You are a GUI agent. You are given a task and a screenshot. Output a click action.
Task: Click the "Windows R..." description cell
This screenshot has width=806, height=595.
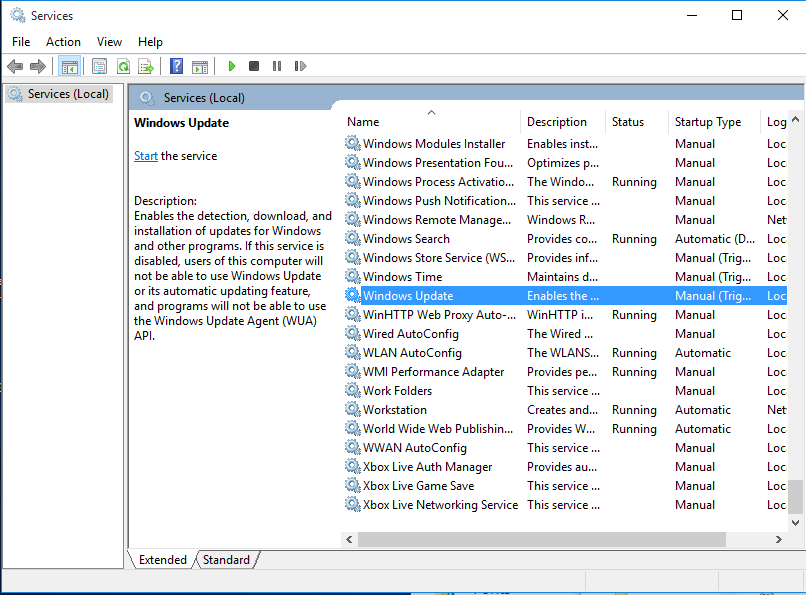[x=561, y=219]
